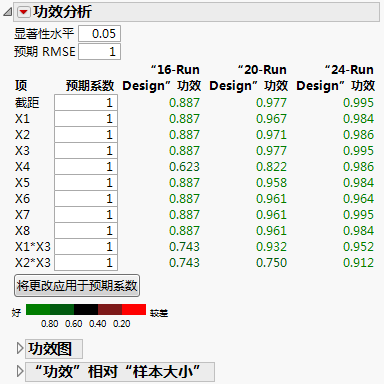Click the X2 20-Run power value 0.971

tap(271, 135)
